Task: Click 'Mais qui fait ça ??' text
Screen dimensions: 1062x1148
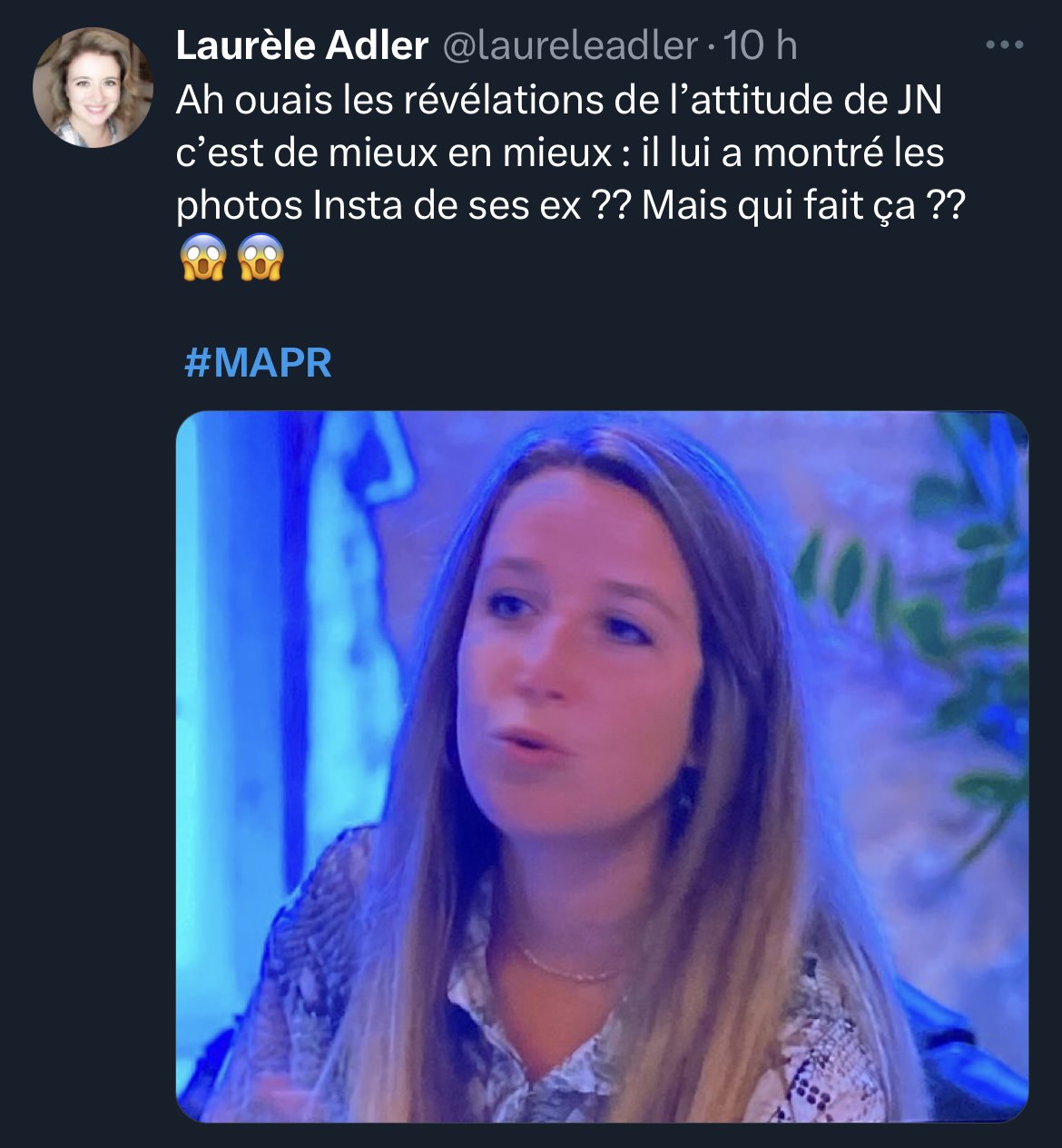Action: (802, 206)
